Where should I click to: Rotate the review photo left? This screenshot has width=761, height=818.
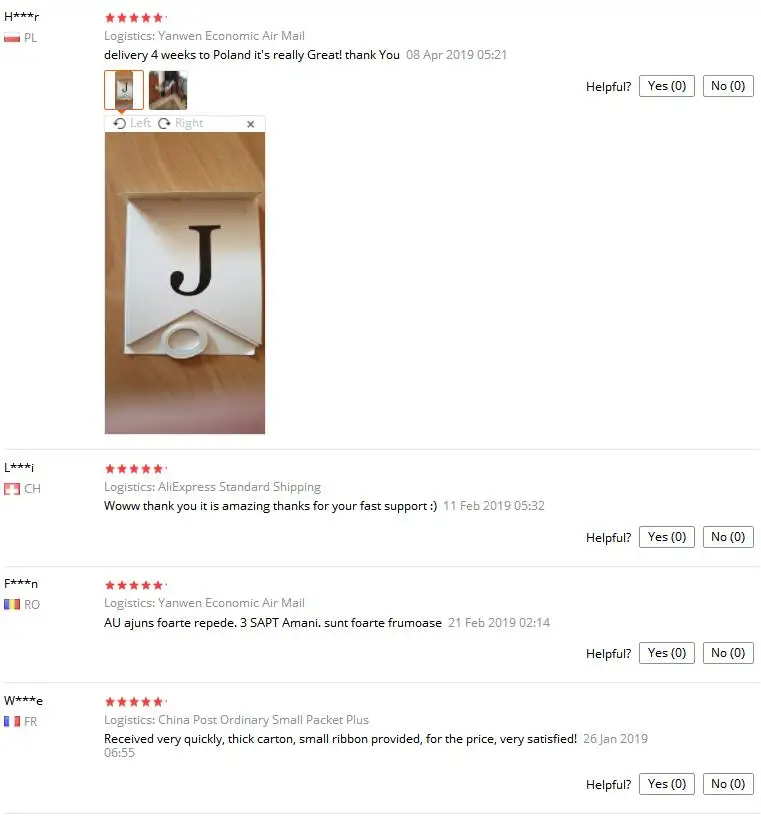[132, 123]
